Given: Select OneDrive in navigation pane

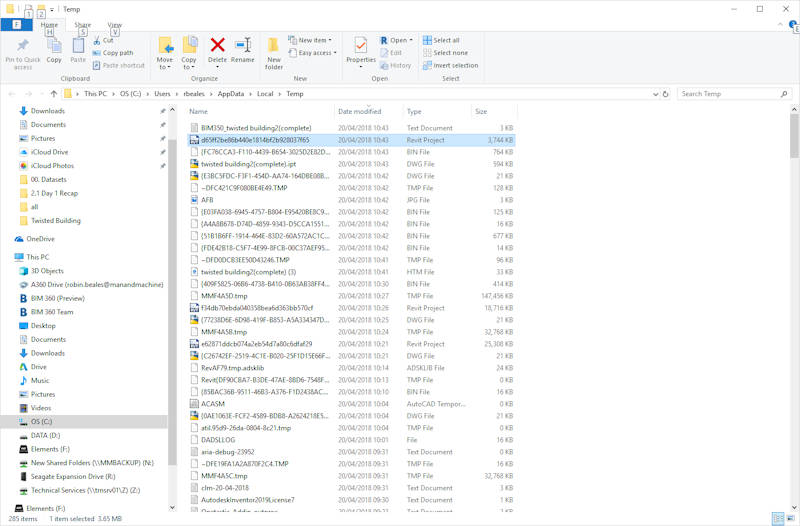Looking at the screenshot, I should pyautogui.click(x=40, y=239).
